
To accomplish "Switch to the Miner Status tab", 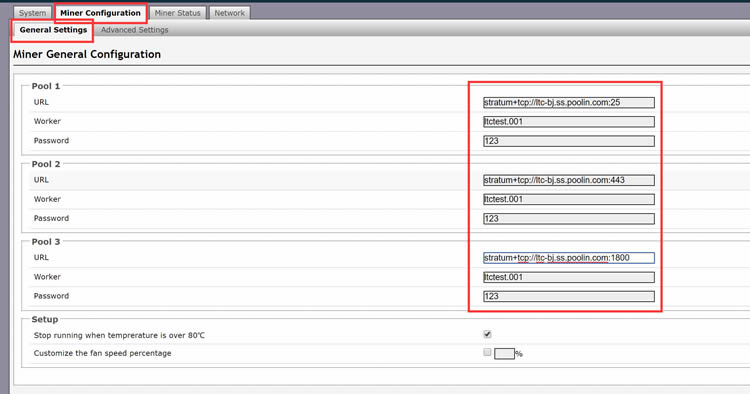I will [177, 13].
